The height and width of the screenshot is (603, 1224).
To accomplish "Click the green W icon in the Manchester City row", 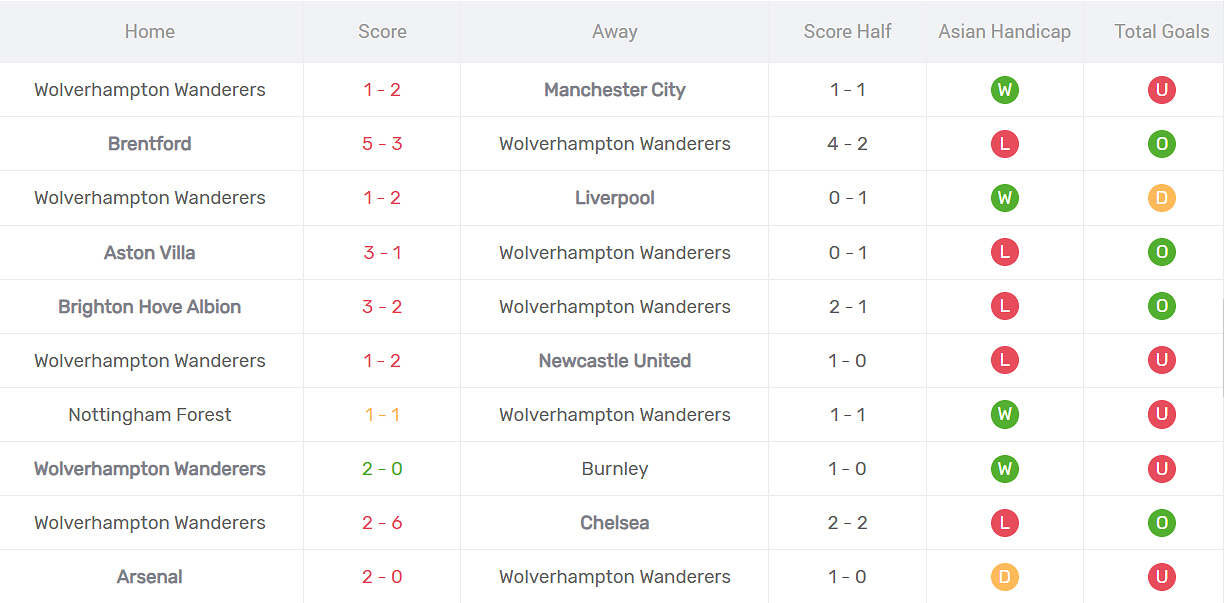I will [1005, 90].
